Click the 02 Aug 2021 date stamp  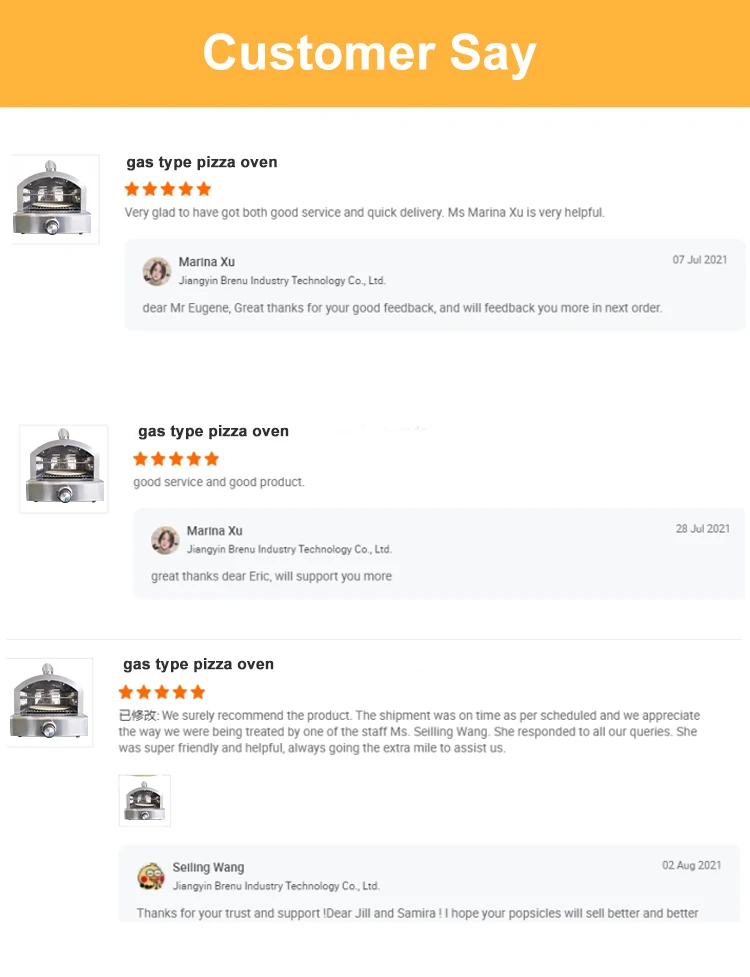(691, 865)
